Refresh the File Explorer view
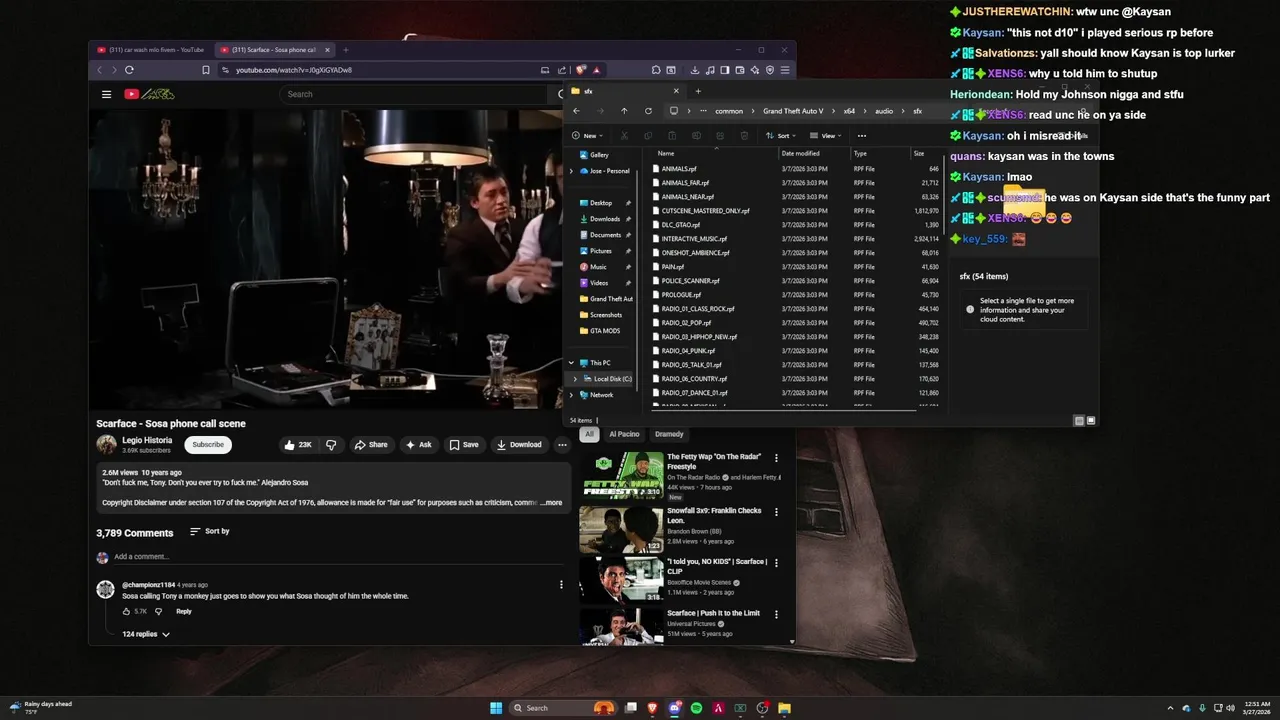The width and height of the screenshot is (1280, 720). point(648,111)
